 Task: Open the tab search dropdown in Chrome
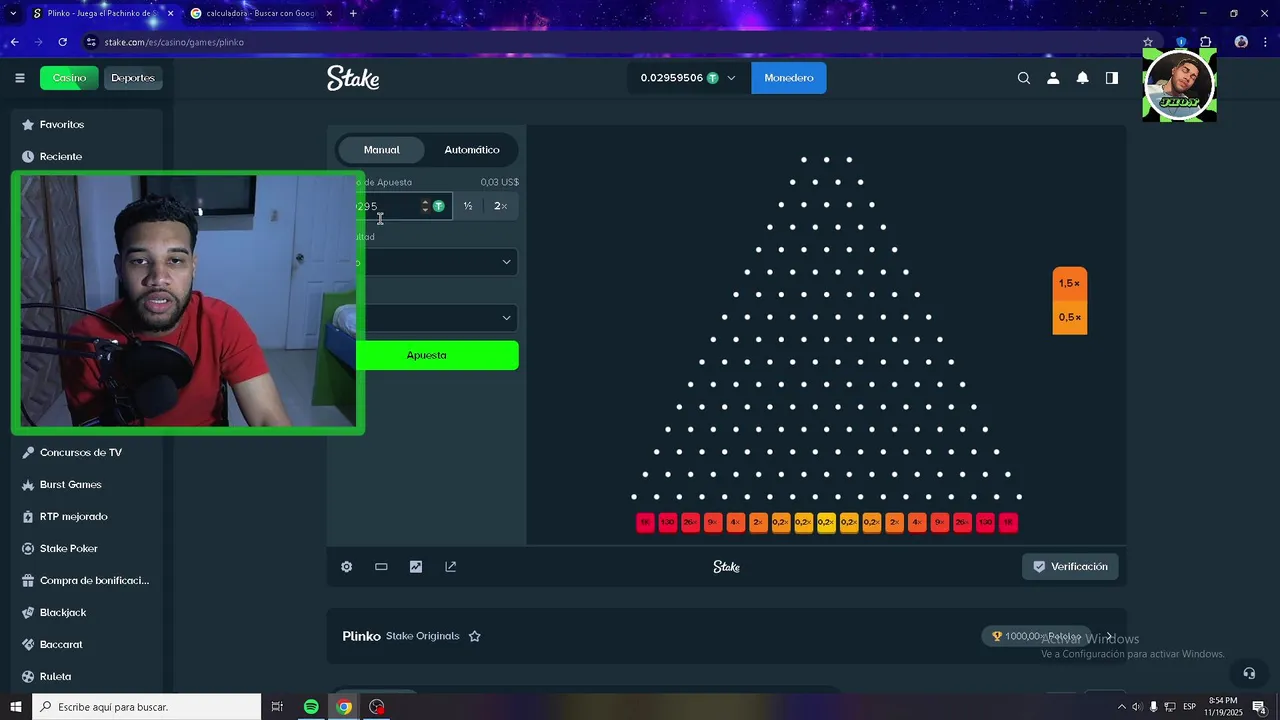pyautogui.click(x=13, y=13)
